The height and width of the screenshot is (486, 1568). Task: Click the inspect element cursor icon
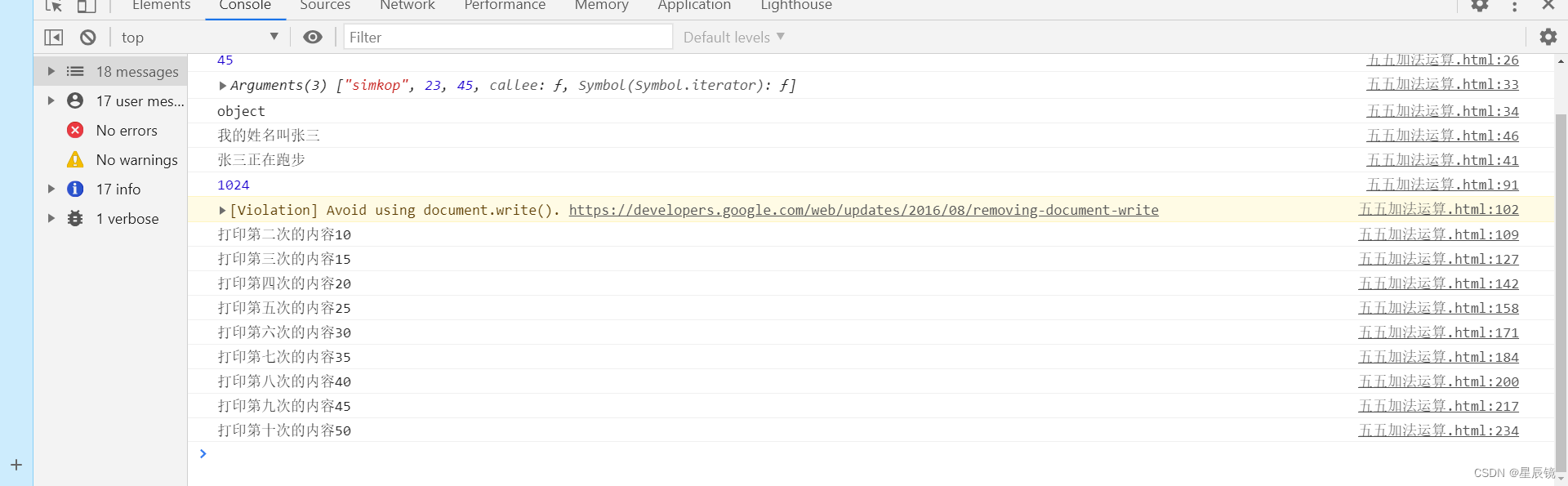tap(54, 6)
